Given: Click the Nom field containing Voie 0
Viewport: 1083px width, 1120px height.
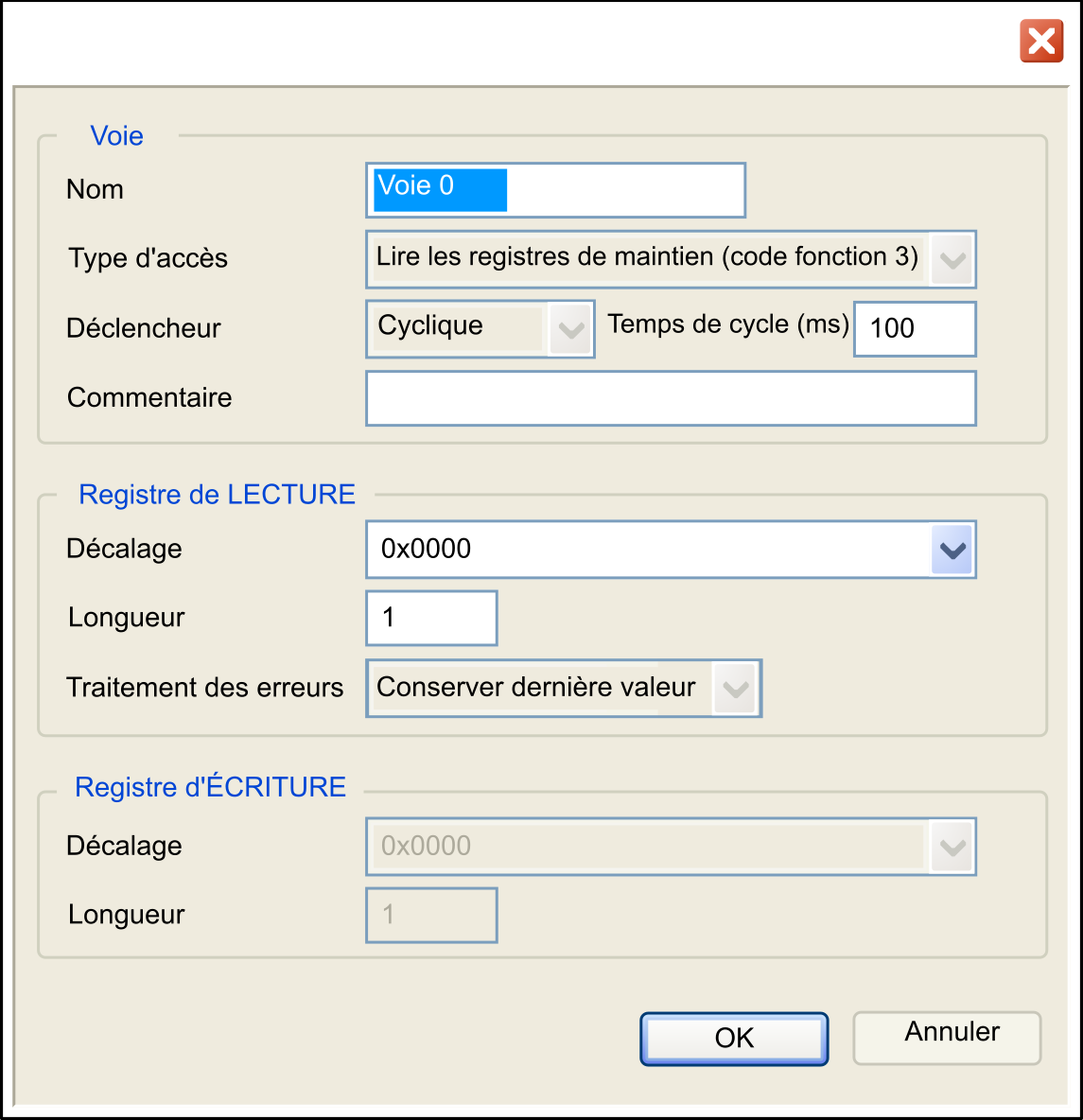Looking at the screenshot, I should click(x=555, y=190).
